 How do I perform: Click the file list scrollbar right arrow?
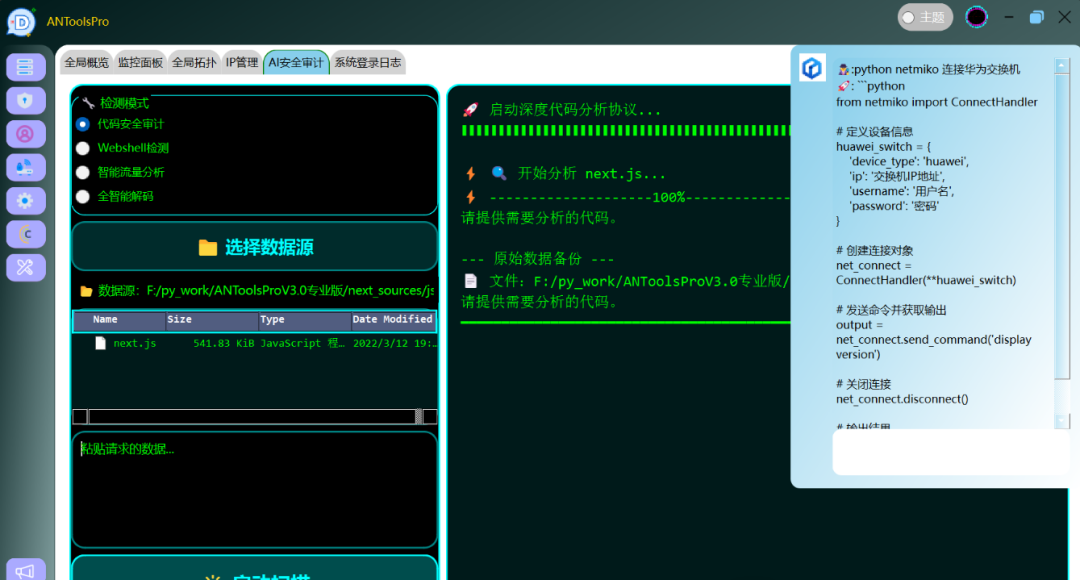tap(430, 416)
